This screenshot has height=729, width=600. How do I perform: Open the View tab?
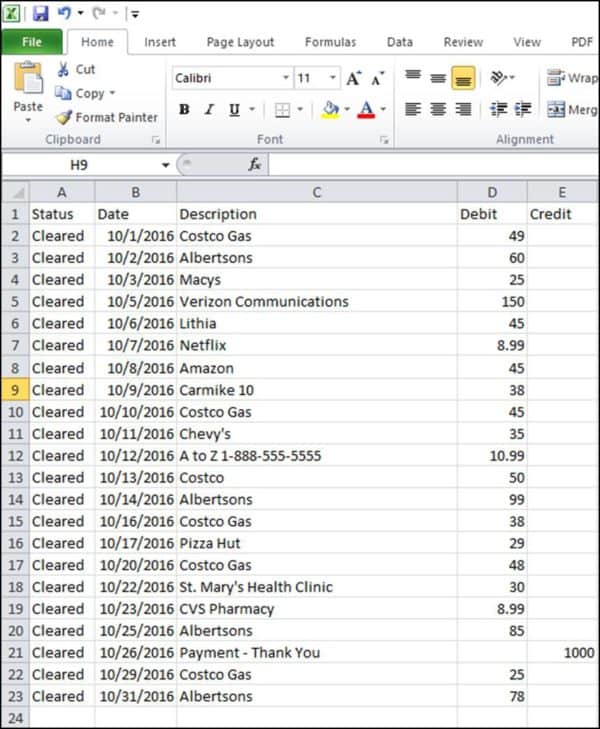tap(527, 42)
